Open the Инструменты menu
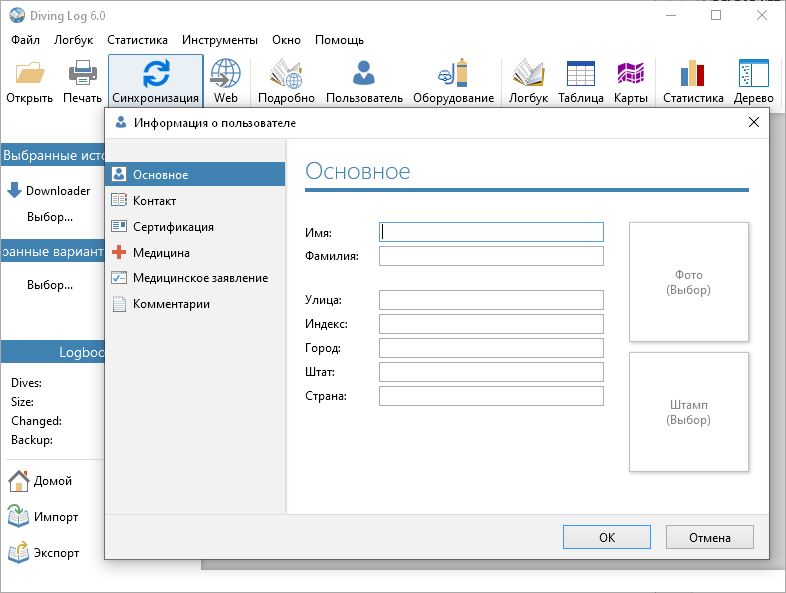The width and height of the screenshot is (786, 593). (x=219, y=40)
